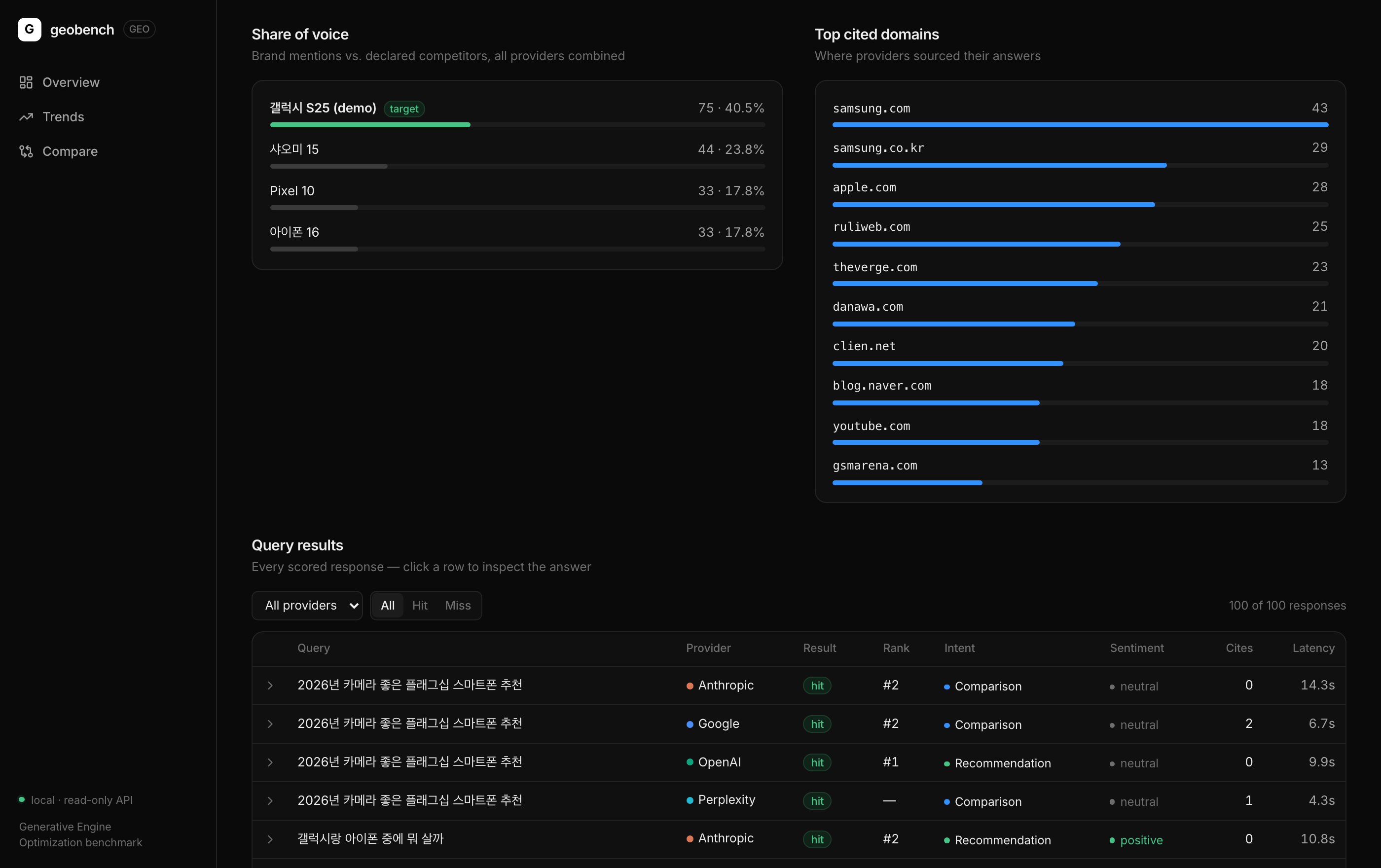Click the Trends arrow icon
Viewport: 1381px width, 868px height.
pyautogui.click(x=26, y=117)
